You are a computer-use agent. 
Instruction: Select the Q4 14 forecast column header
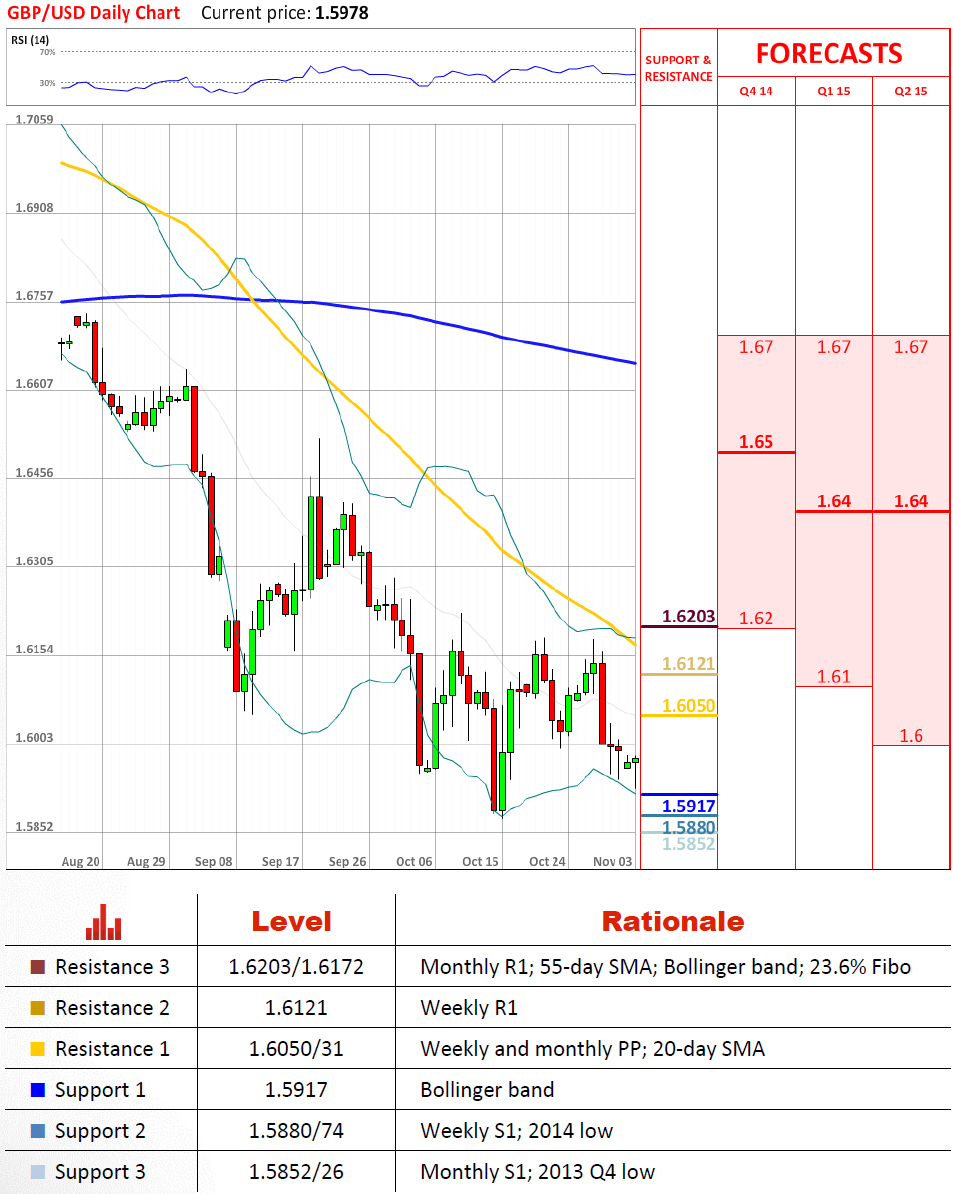(x=756, y=91)
